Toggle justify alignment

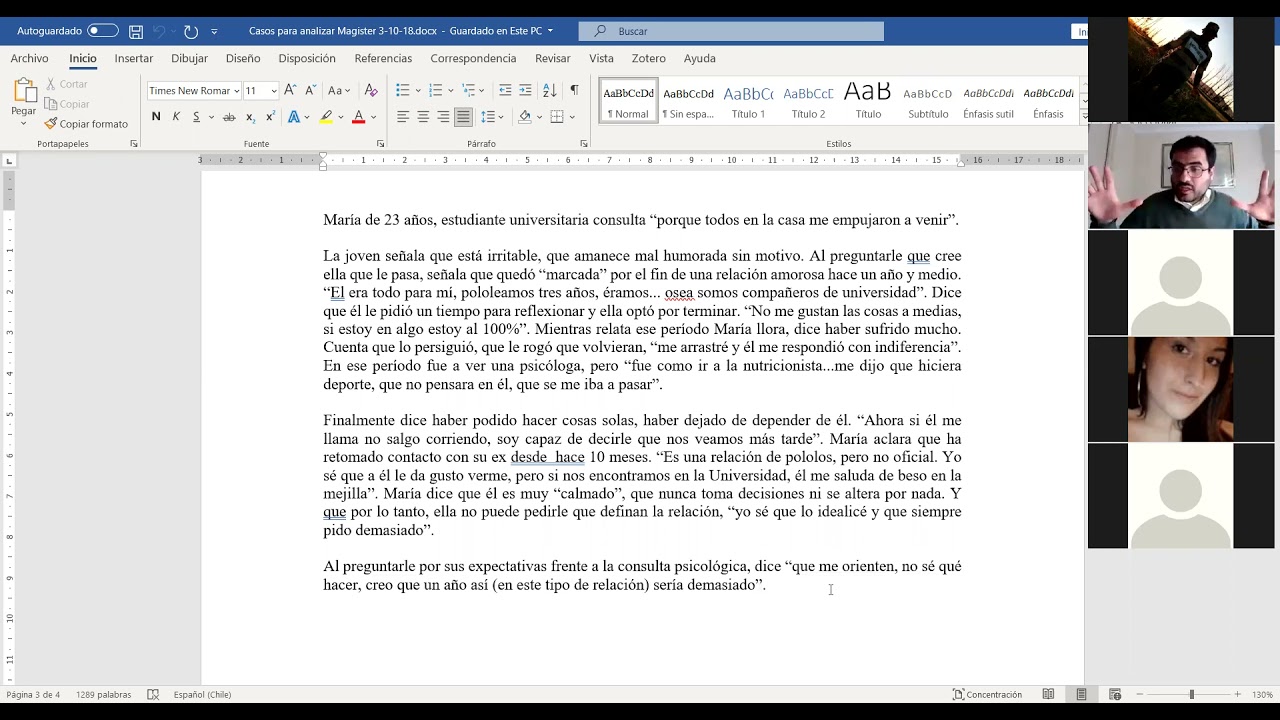coord(463,117)
